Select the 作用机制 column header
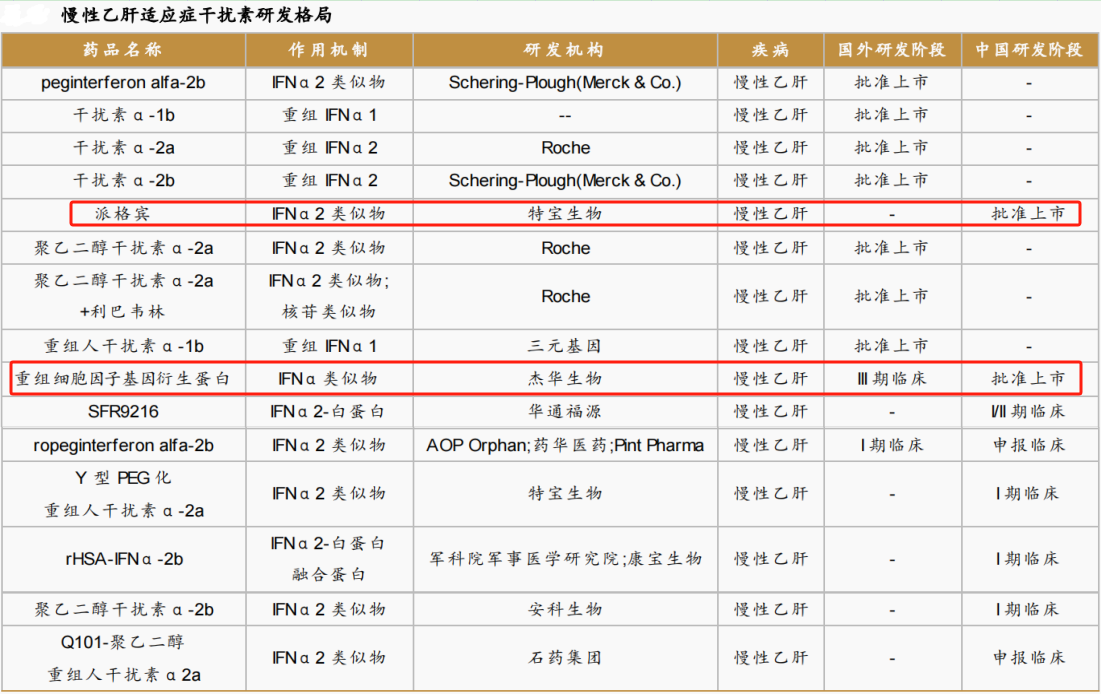This screenshot has height=694, width=1101. pos(328,50)
